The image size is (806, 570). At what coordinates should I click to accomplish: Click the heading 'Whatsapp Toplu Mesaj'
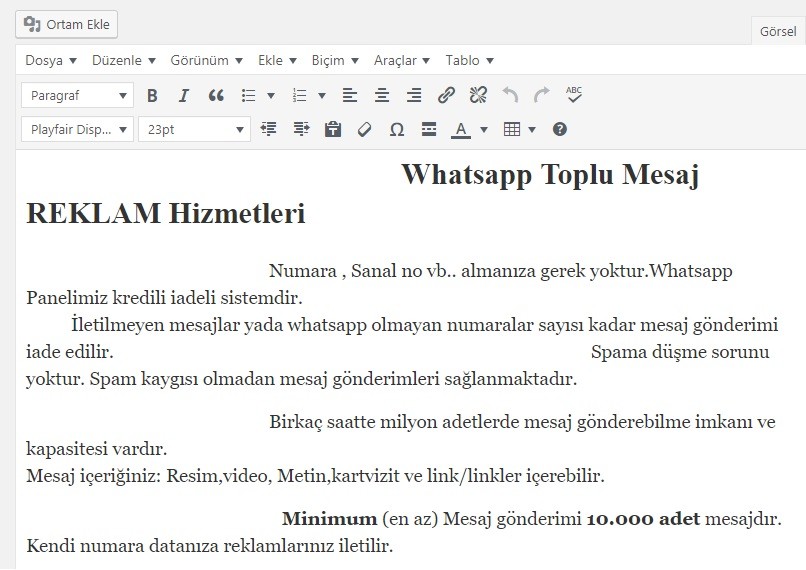tap(550, 175)
